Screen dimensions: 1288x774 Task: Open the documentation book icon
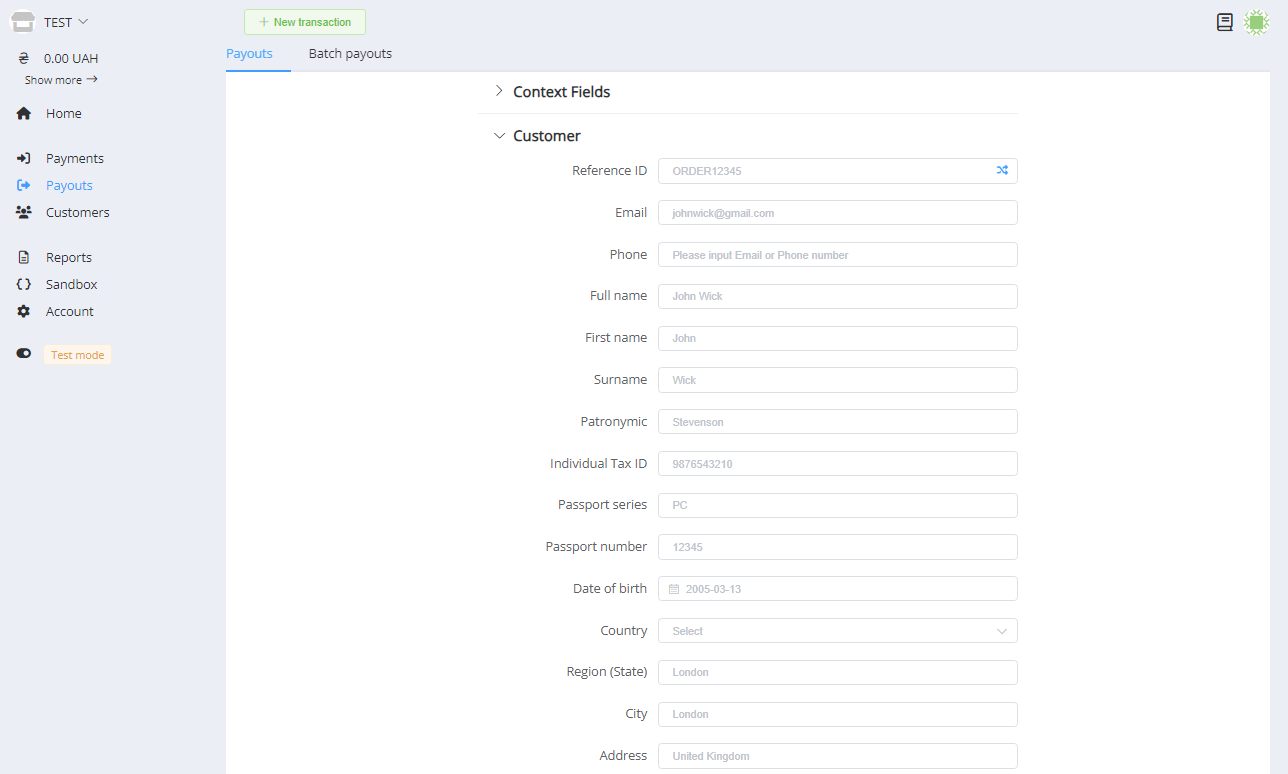pyautogui.click(x=1224, y=22)
